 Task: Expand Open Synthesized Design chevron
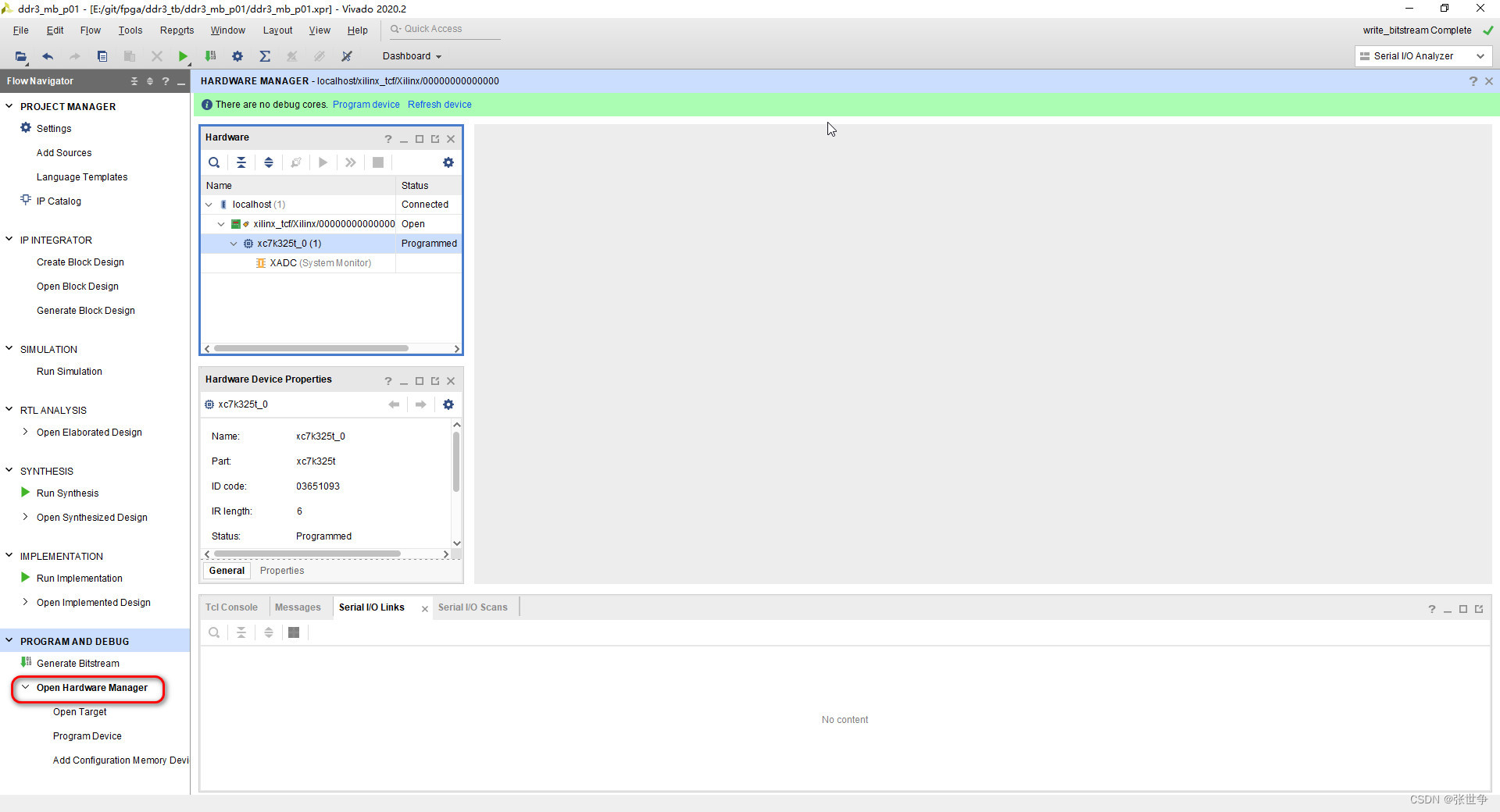click(26, 517)
